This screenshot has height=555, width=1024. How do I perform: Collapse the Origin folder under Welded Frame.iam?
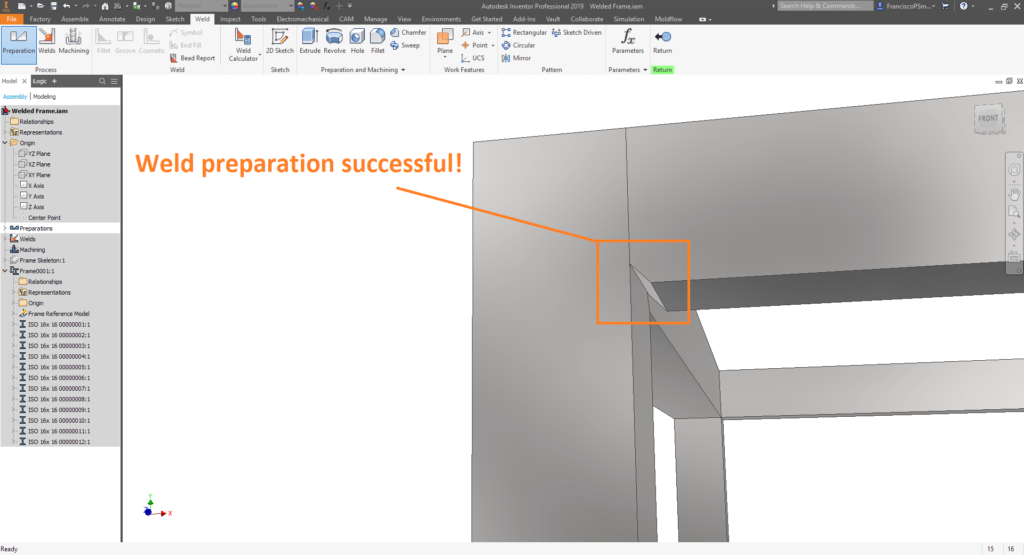click(x=5, y=142)
